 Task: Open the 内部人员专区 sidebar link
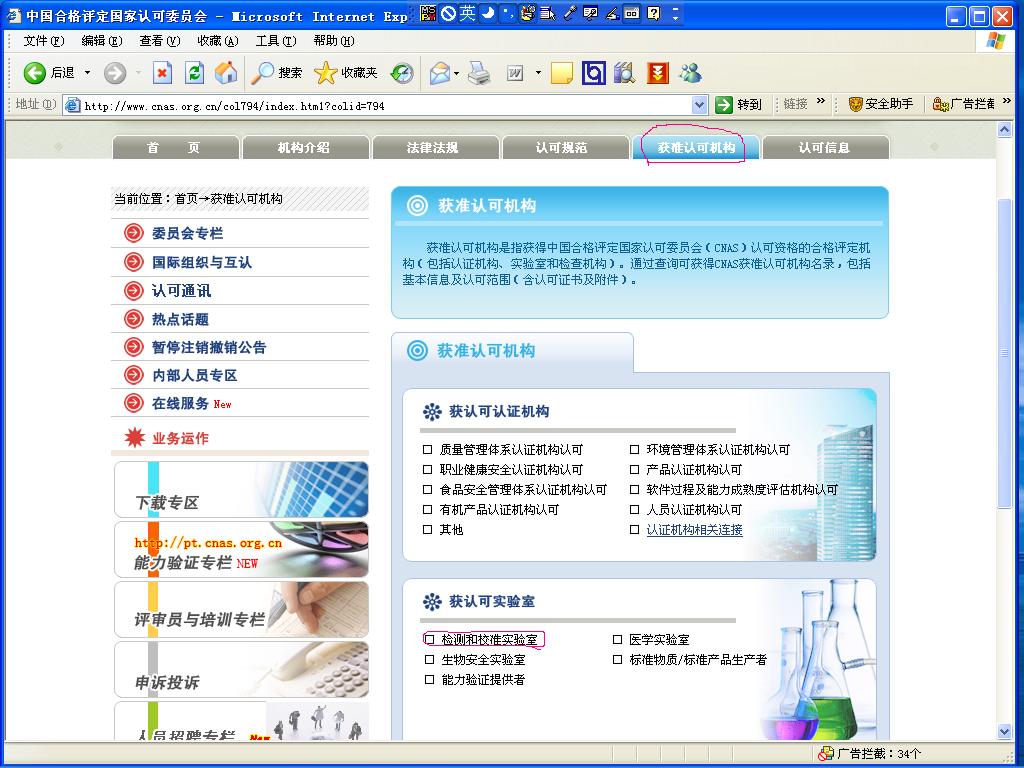(x=195, y=376)
